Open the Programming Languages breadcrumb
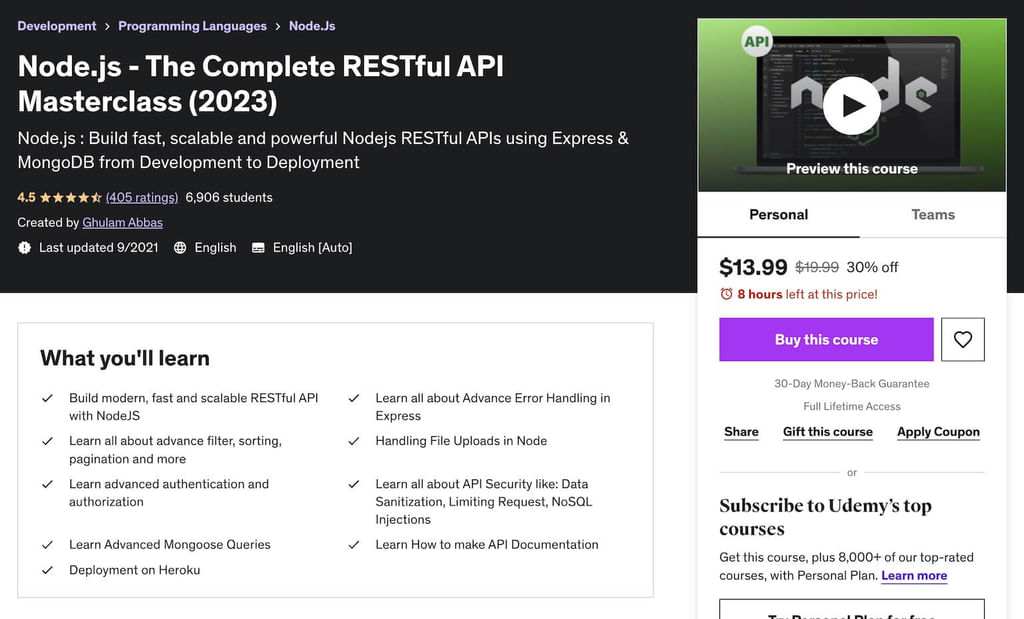Screen dimensions: 1024x619 pos(192,25)
